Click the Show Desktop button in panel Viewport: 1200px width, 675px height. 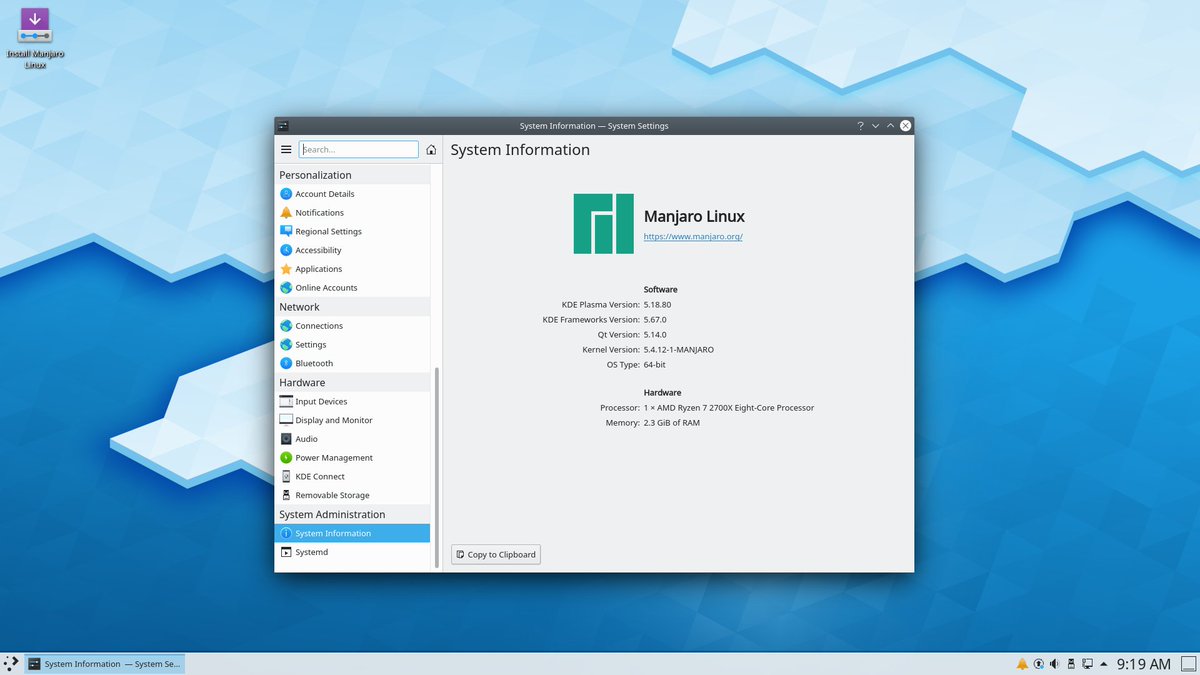click(x=1187, y=664)
